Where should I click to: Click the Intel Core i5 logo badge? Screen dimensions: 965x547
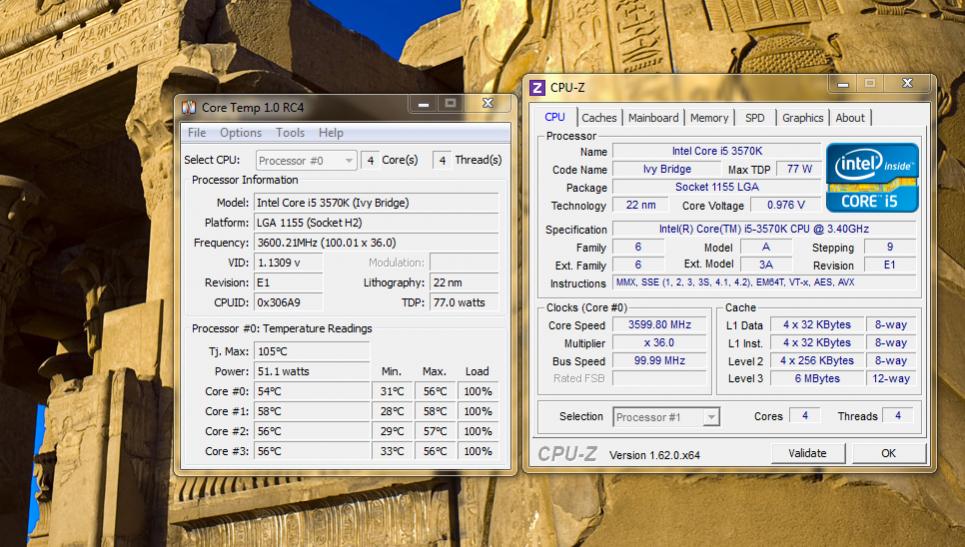871,178
